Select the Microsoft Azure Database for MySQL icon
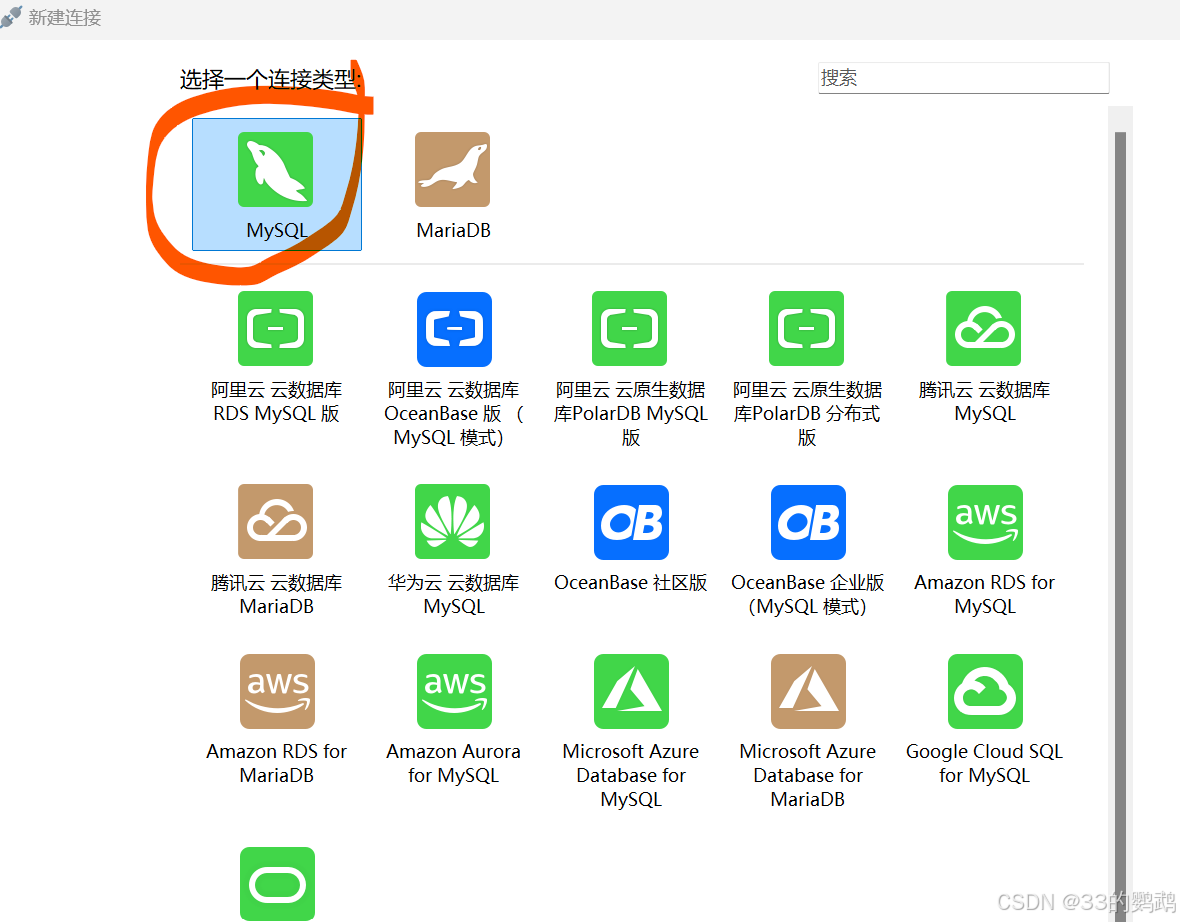The height and width of the screenshot is (922, 1180). click(631, 692)
